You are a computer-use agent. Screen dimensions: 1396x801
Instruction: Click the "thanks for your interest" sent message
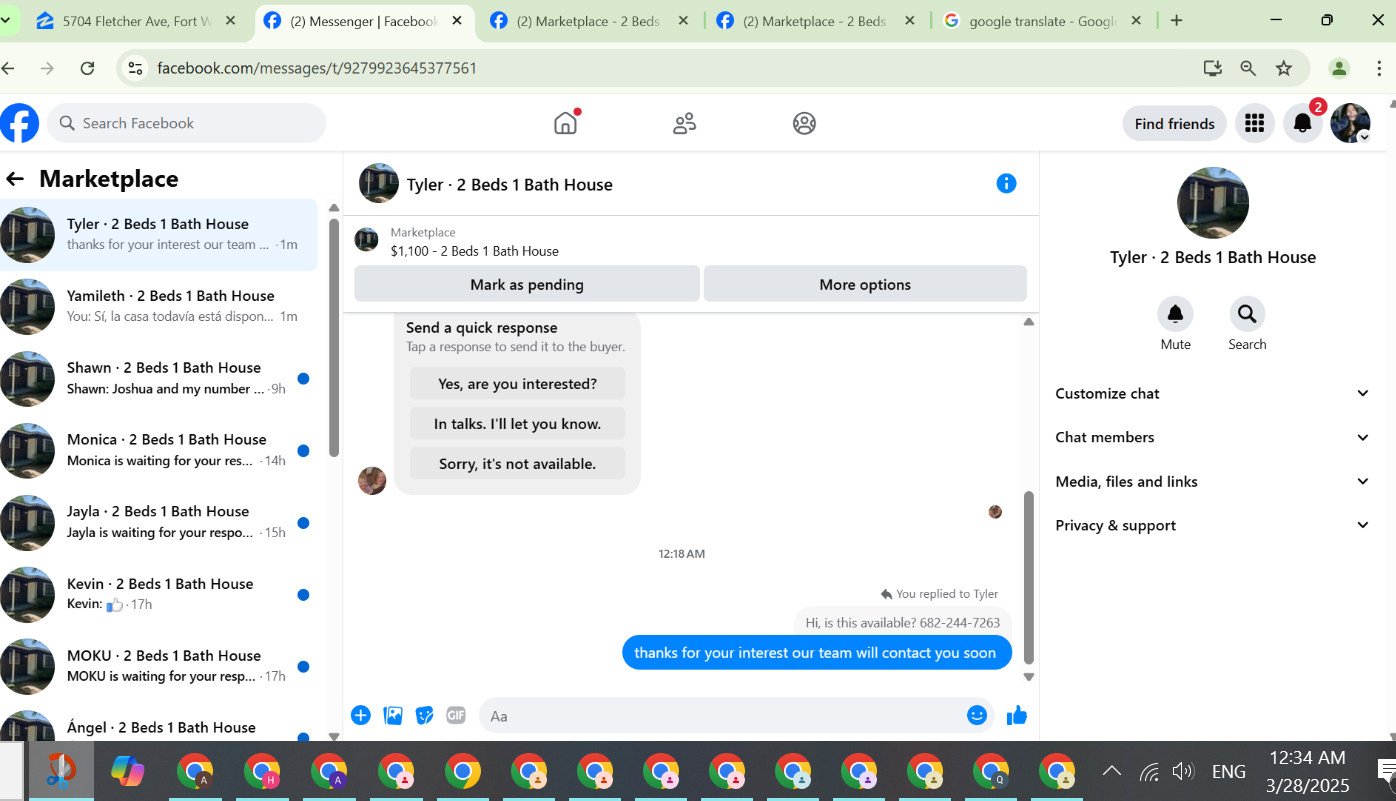click(816, 653)
